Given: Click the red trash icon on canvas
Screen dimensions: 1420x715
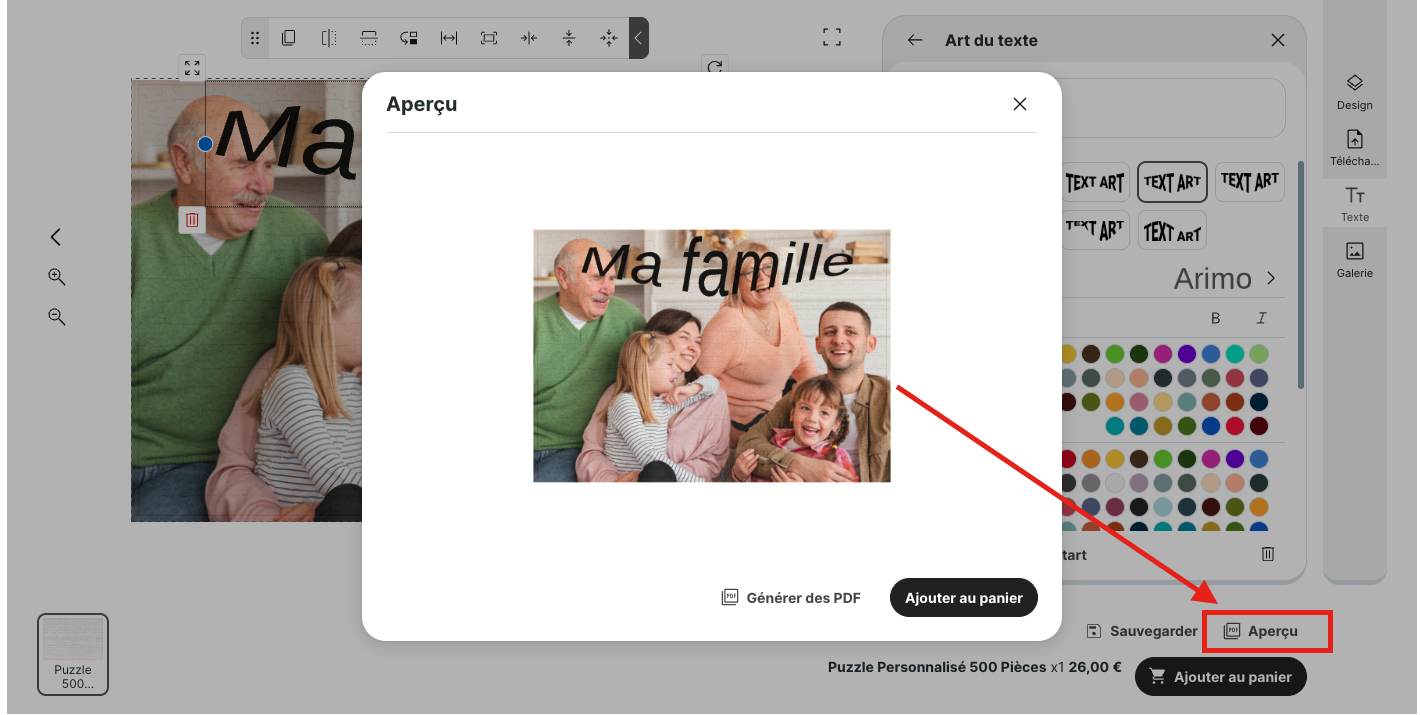Looking at the screenshot, I should point(192,220).
